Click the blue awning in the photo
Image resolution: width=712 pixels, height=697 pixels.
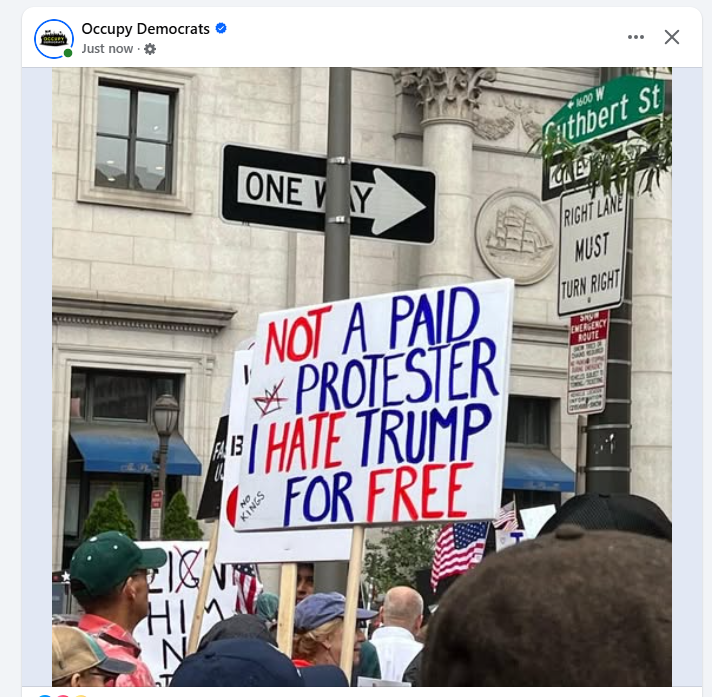[x=136, y=452]
